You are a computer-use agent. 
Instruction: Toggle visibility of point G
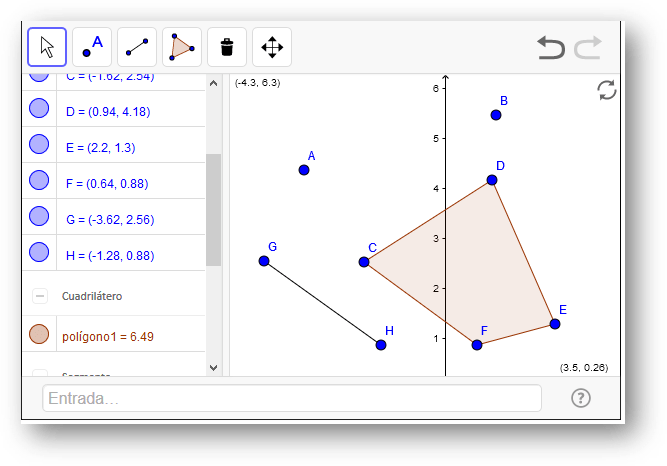(39, 216)
